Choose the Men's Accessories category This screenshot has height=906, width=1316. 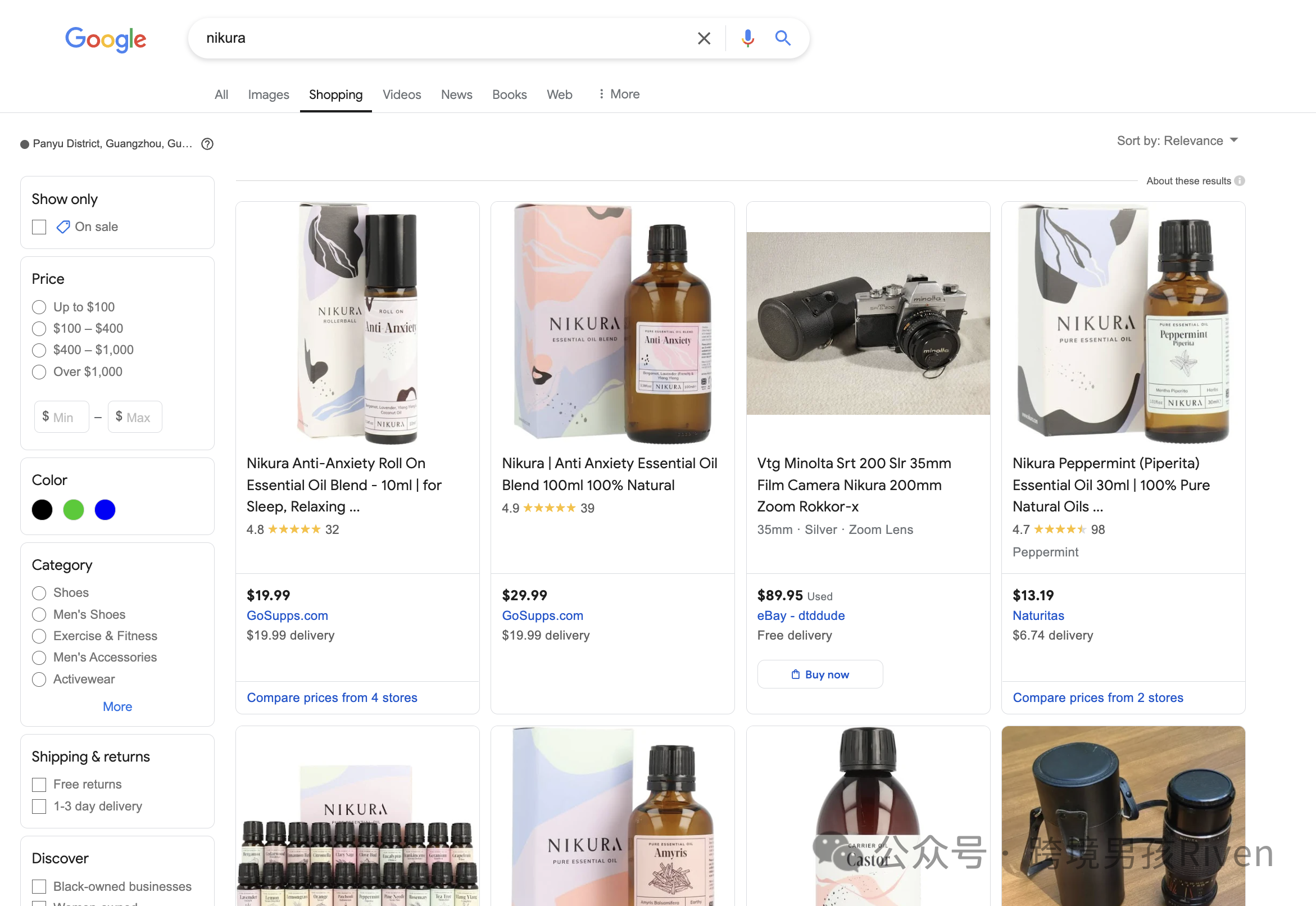point(39,658)
